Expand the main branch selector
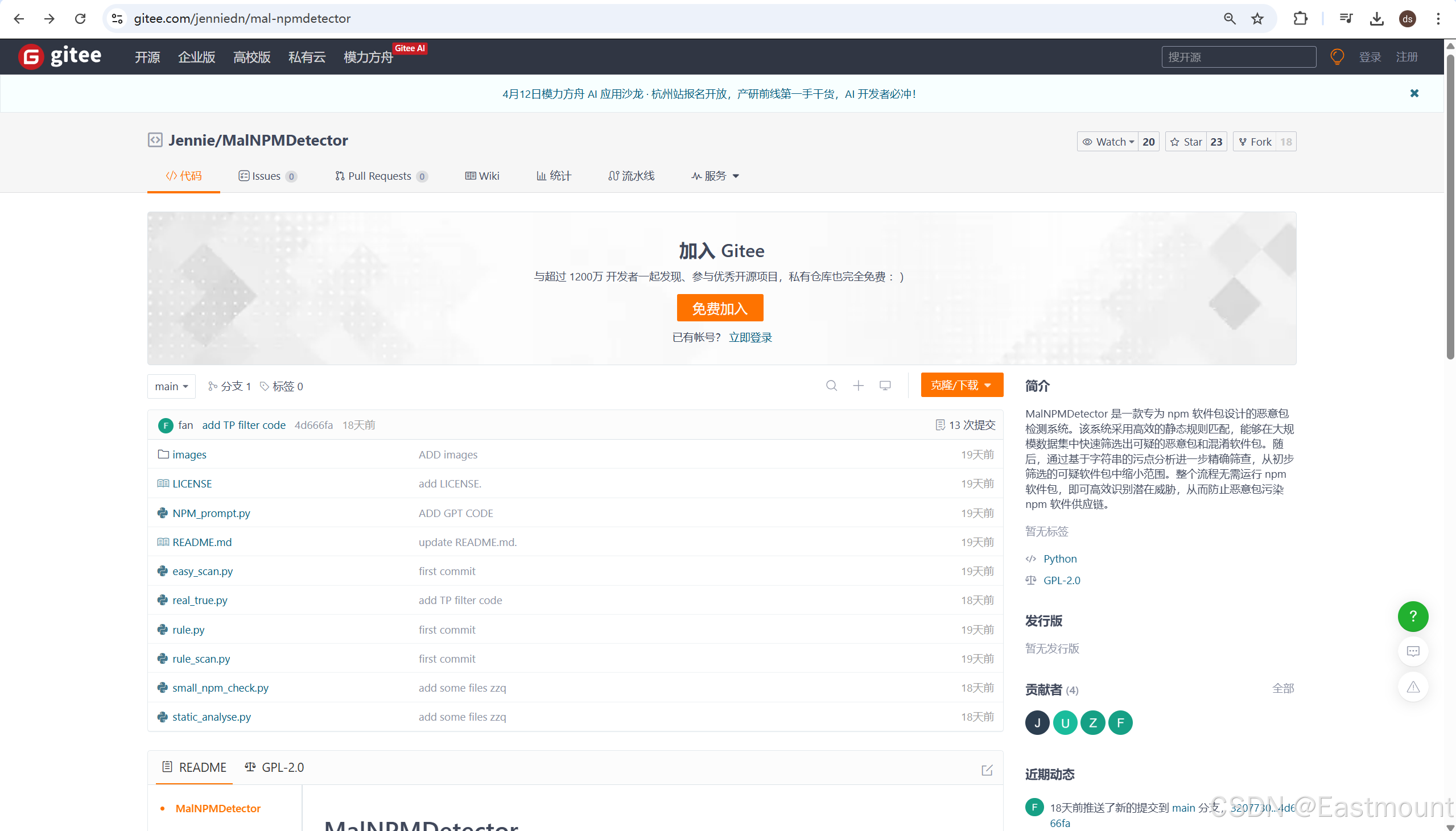Image resolution: width=1456 pixels, height=831 pixels. [x=171, y=386]
